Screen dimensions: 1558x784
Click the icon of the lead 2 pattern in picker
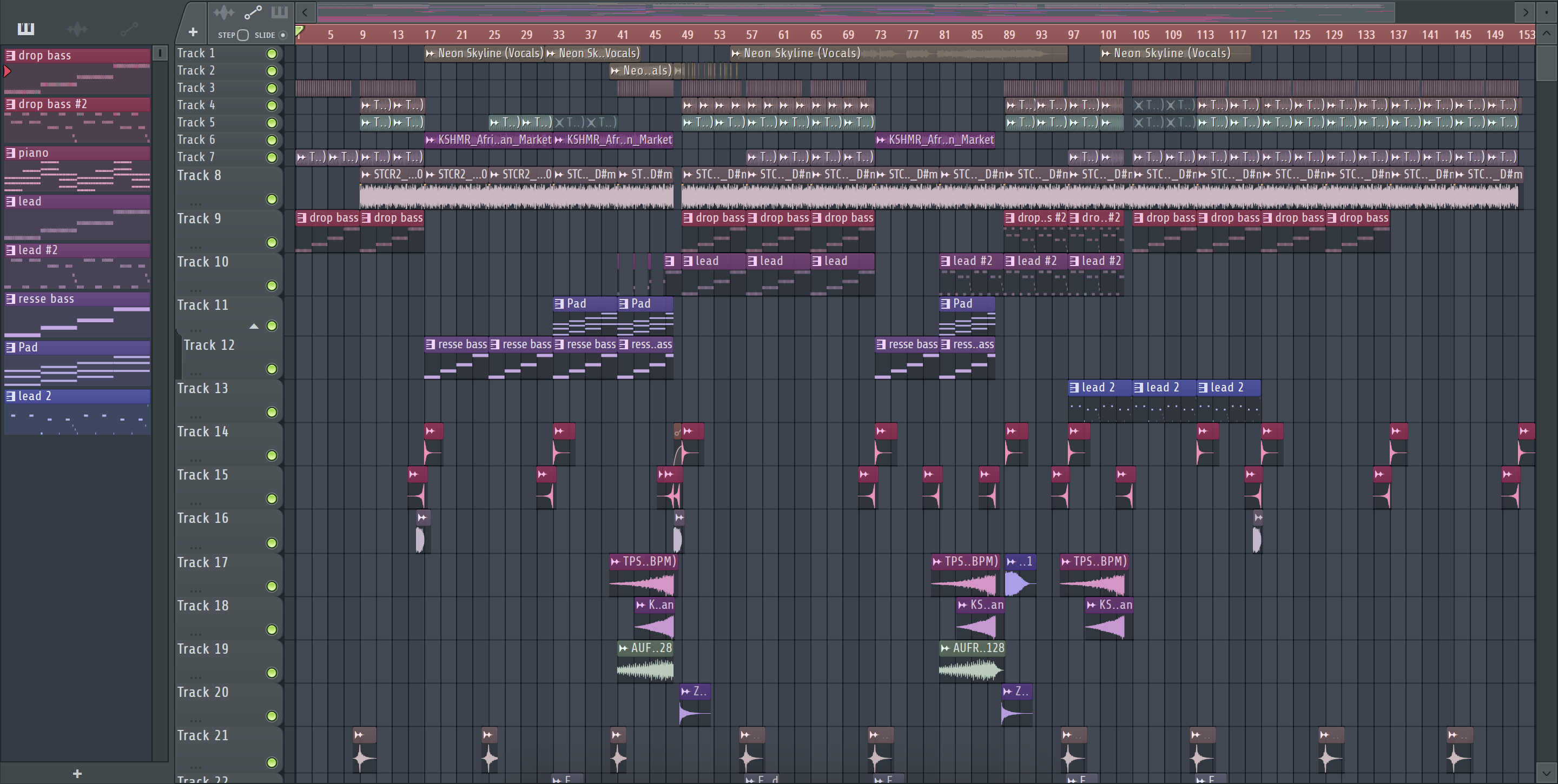pos(10,396)
